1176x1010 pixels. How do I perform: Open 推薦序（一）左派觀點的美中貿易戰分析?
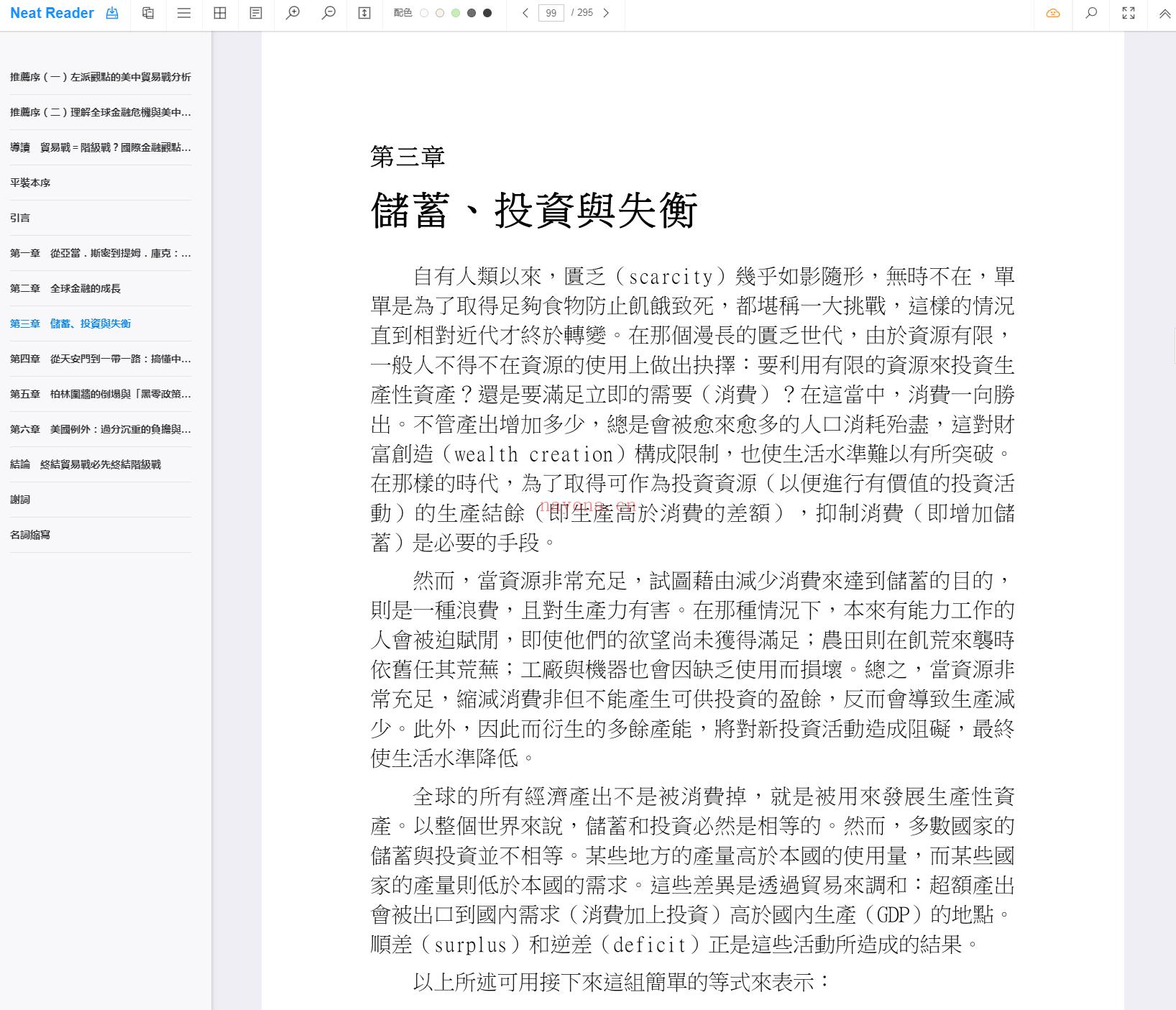click(101, 77)
